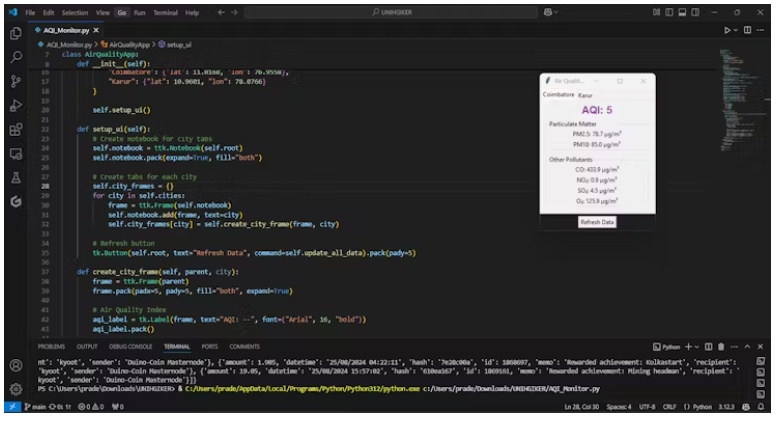
Task: Open the new terminal launch profile dropdown
Action: point(699,346)
